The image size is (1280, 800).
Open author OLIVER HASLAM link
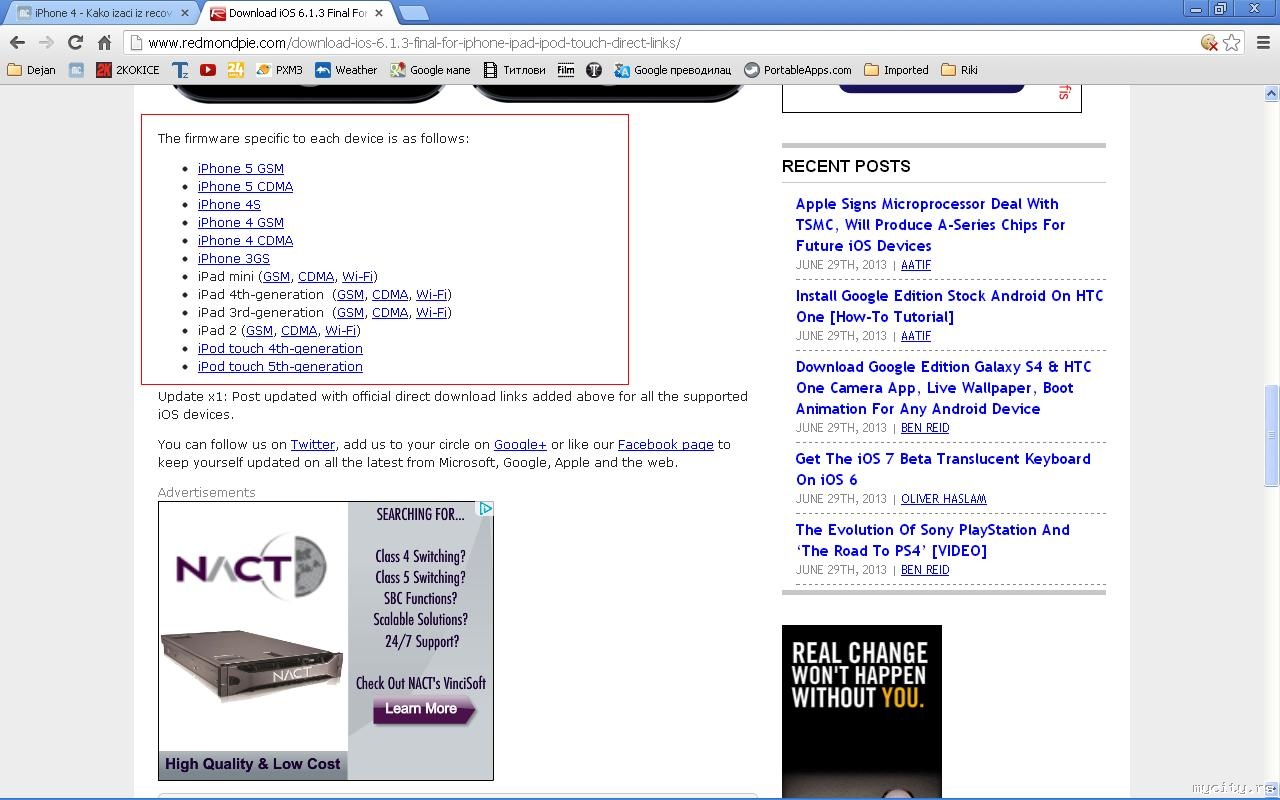tap(944, 499)
